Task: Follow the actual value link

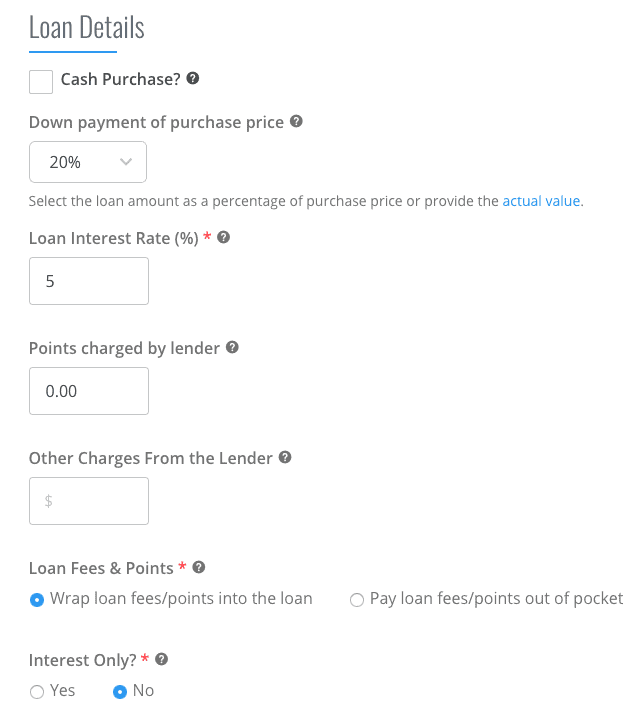Action: click(541, 201)
